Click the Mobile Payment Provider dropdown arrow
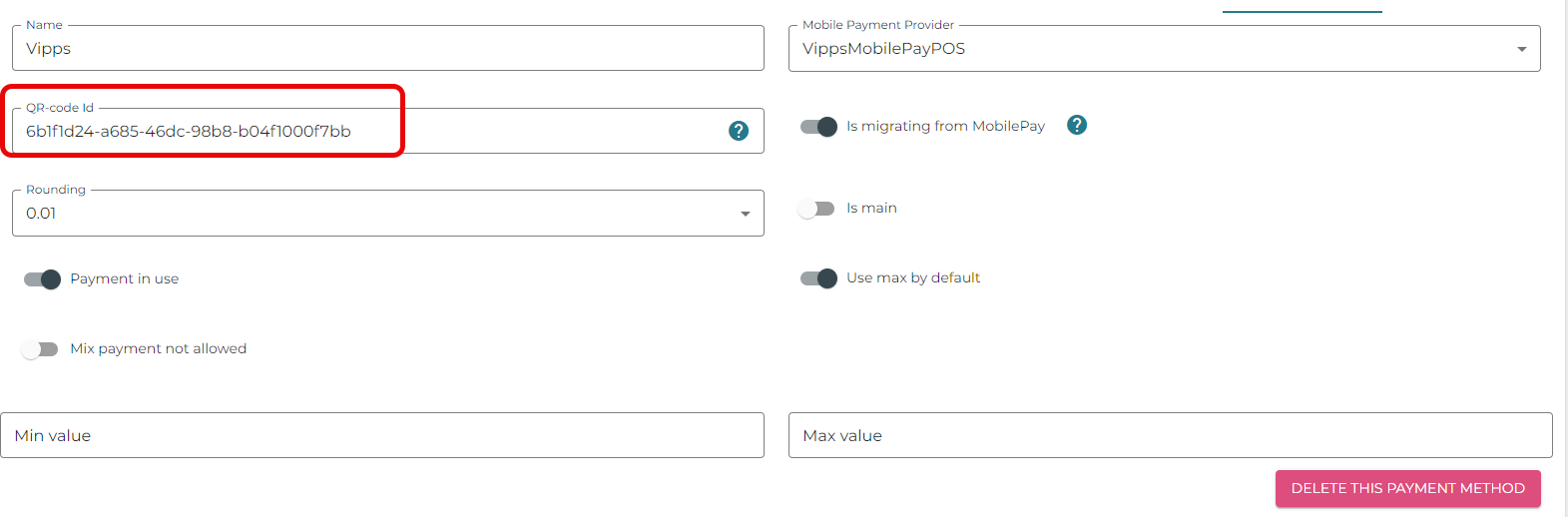The width and height of the screenshot is (1568, 517). pos(1521,49)
